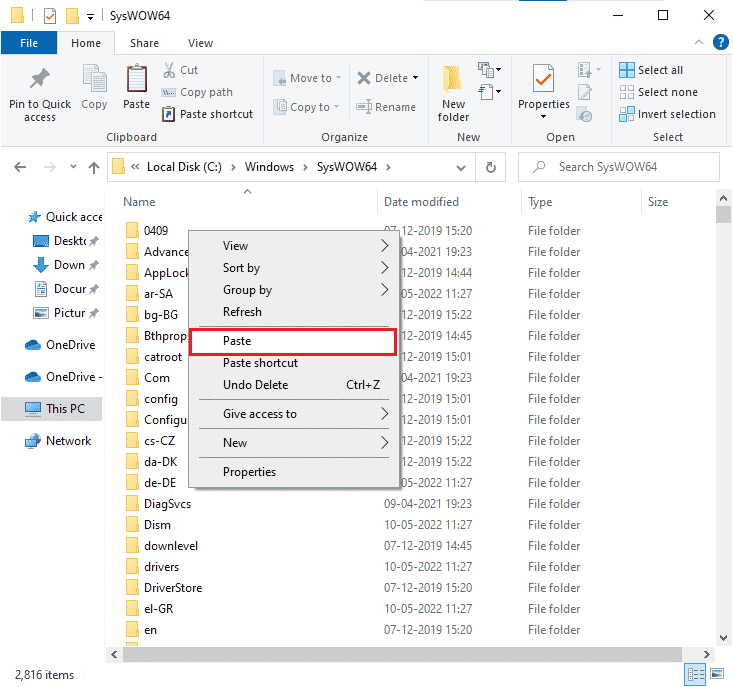Click Pin to Quick access icon
733x687 pixels.
point(40,79)
